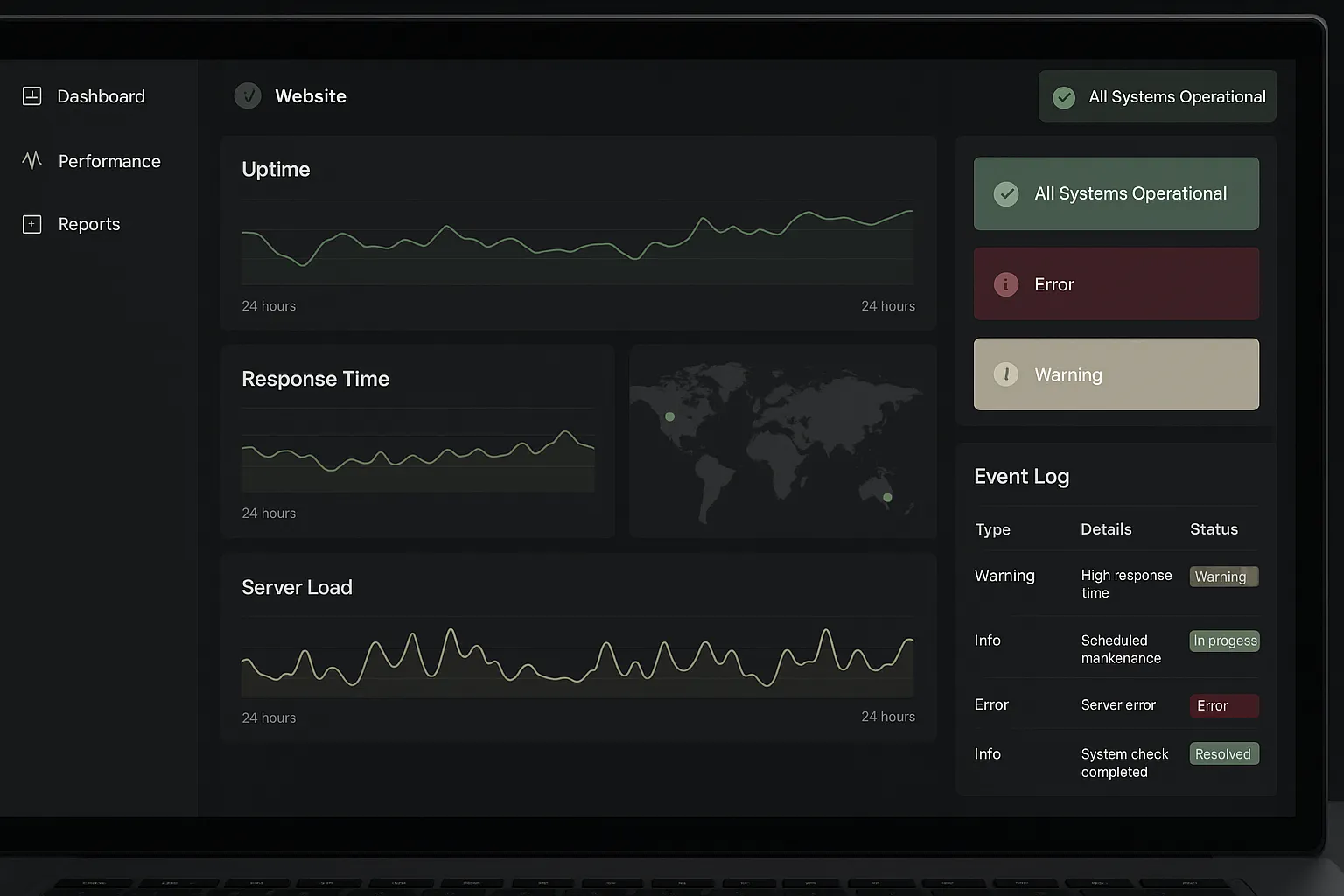Click the Resolved status badge
Image resolution: width=1344 pixels, height=896 pixels.
tap(1224, 753)
